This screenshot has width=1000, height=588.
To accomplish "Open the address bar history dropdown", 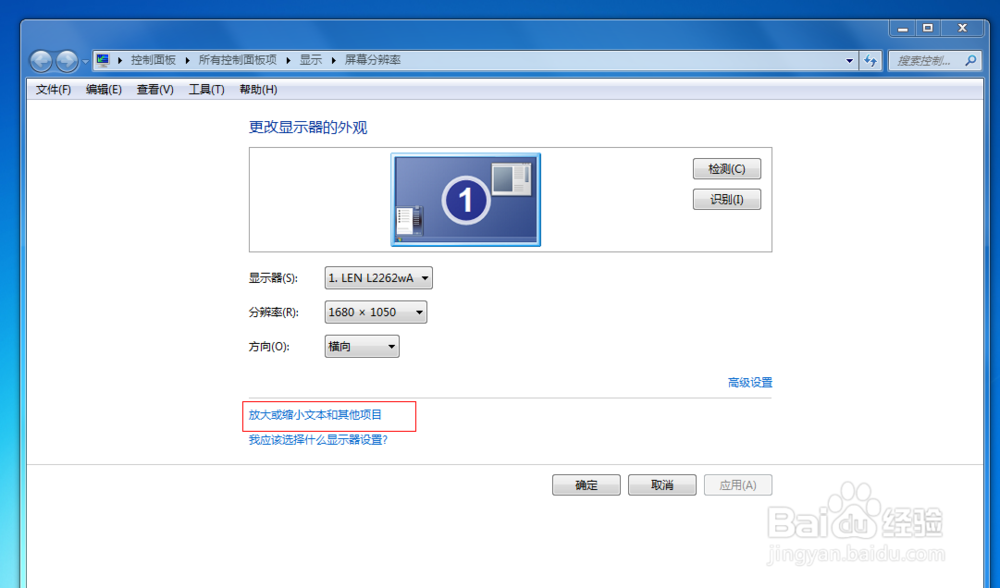I will tap(849, 60).
